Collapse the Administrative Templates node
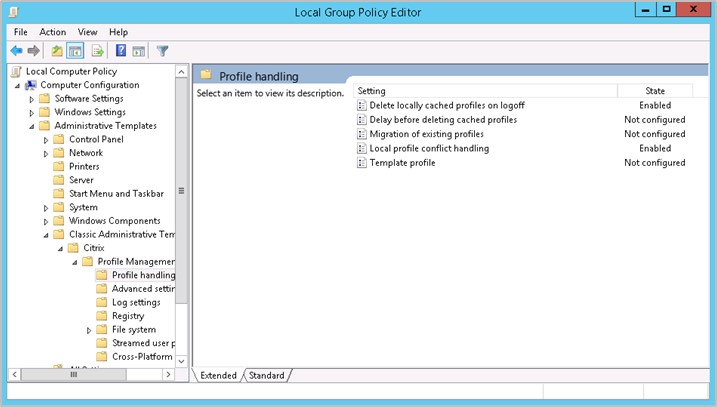The width and height of the screenshot is (717, 407). (32, 126)
